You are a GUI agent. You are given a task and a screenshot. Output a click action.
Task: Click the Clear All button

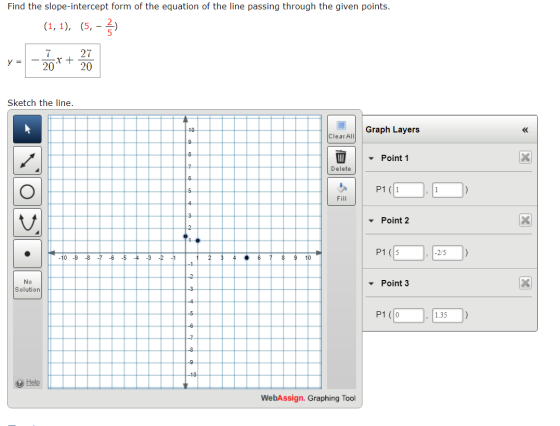pos(341,129)
